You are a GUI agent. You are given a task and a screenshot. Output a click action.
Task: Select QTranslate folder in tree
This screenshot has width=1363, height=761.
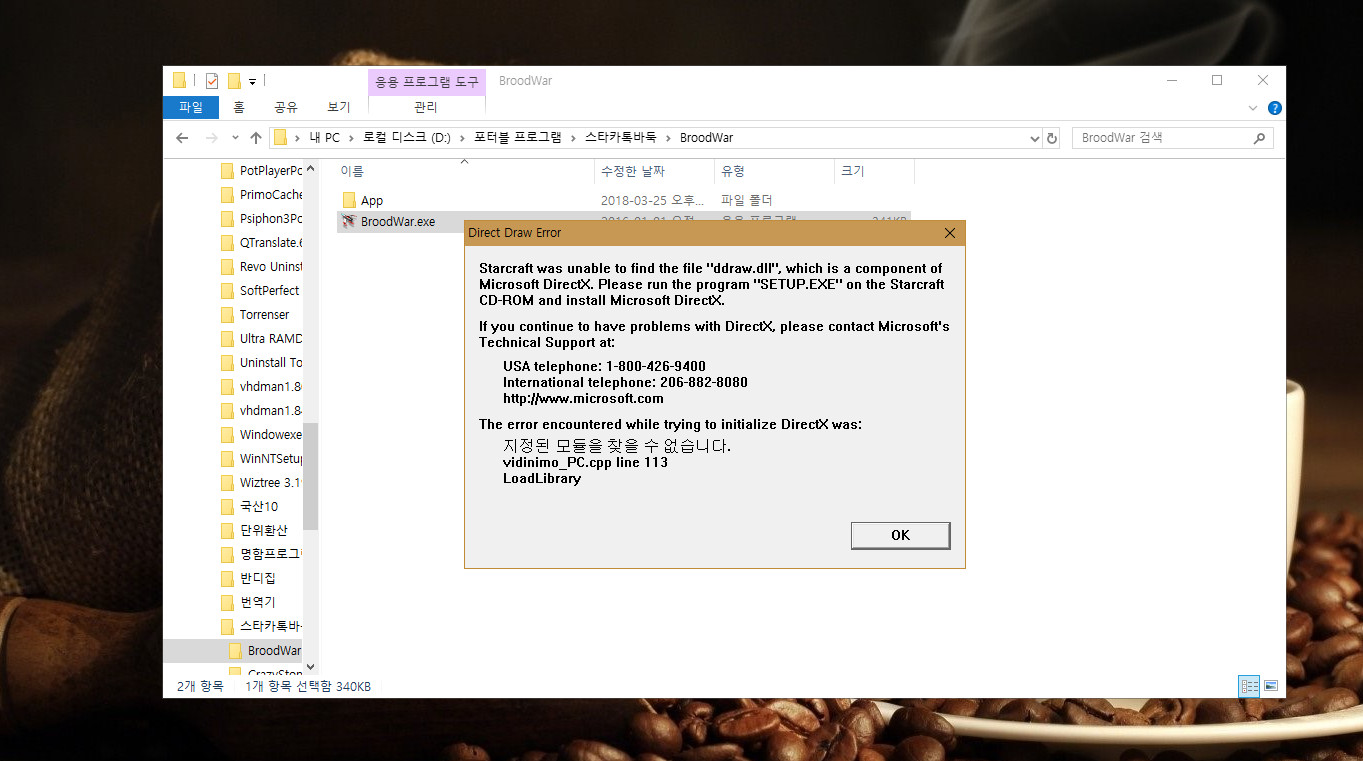tap(260, 243)
